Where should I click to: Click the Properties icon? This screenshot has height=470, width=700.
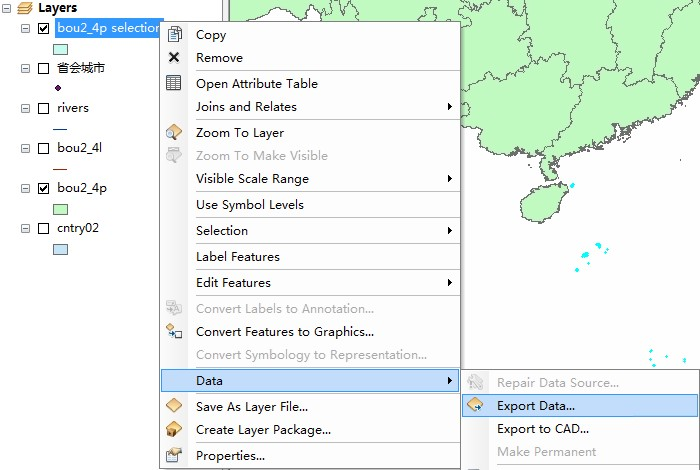(x=174, y=456)
